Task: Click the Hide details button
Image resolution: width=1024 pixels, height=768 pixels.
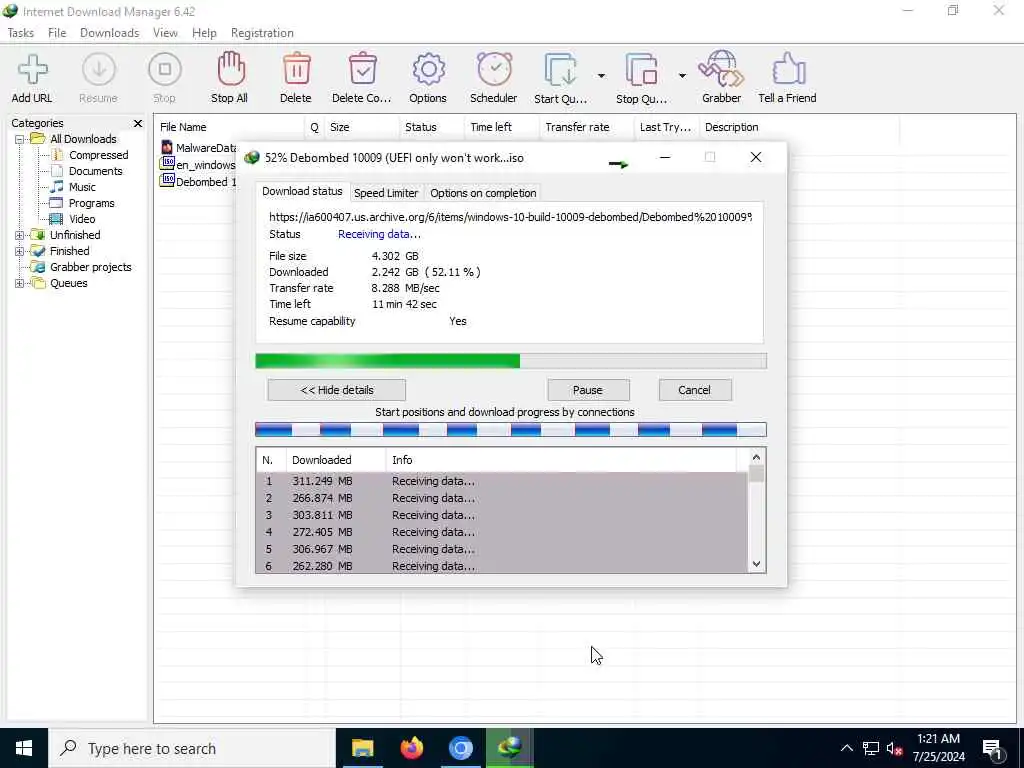Action: (x=336, y=390)
